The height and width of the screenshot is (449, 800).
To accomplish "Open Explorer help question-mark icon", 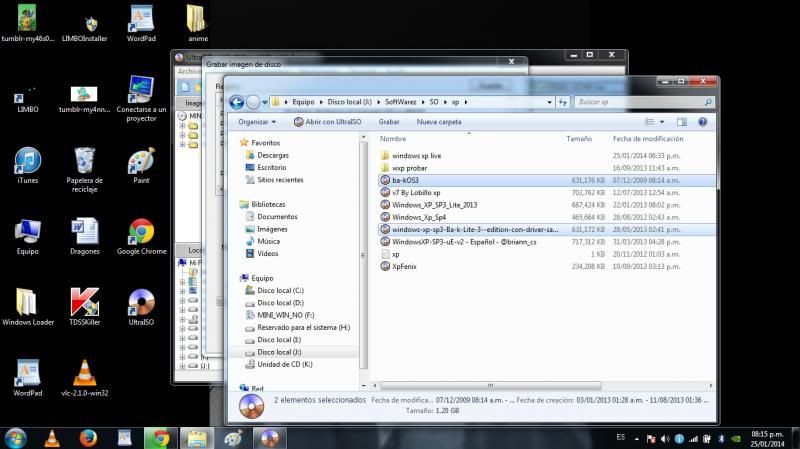I will [x=703, y=122].
